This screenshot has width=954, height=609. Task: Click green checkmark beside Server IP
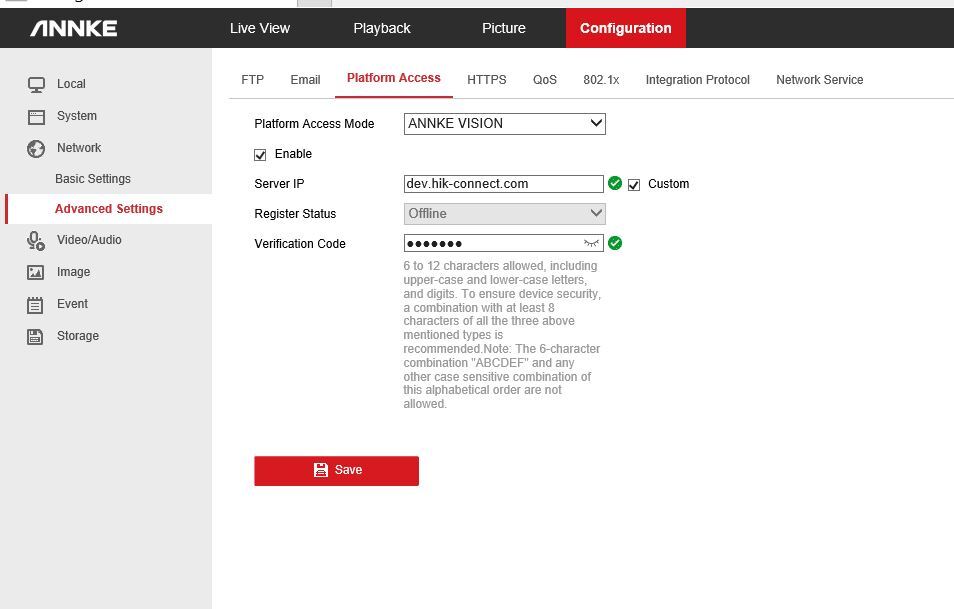pos(615,183)
